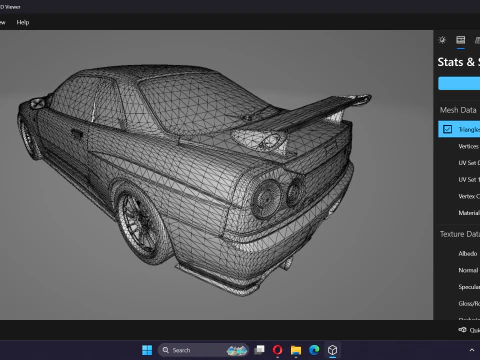Image resolution: width=480 pixels, height=360 pixels.
Task: Select Gloss/Roughness texture option
Action: point(469,304)
